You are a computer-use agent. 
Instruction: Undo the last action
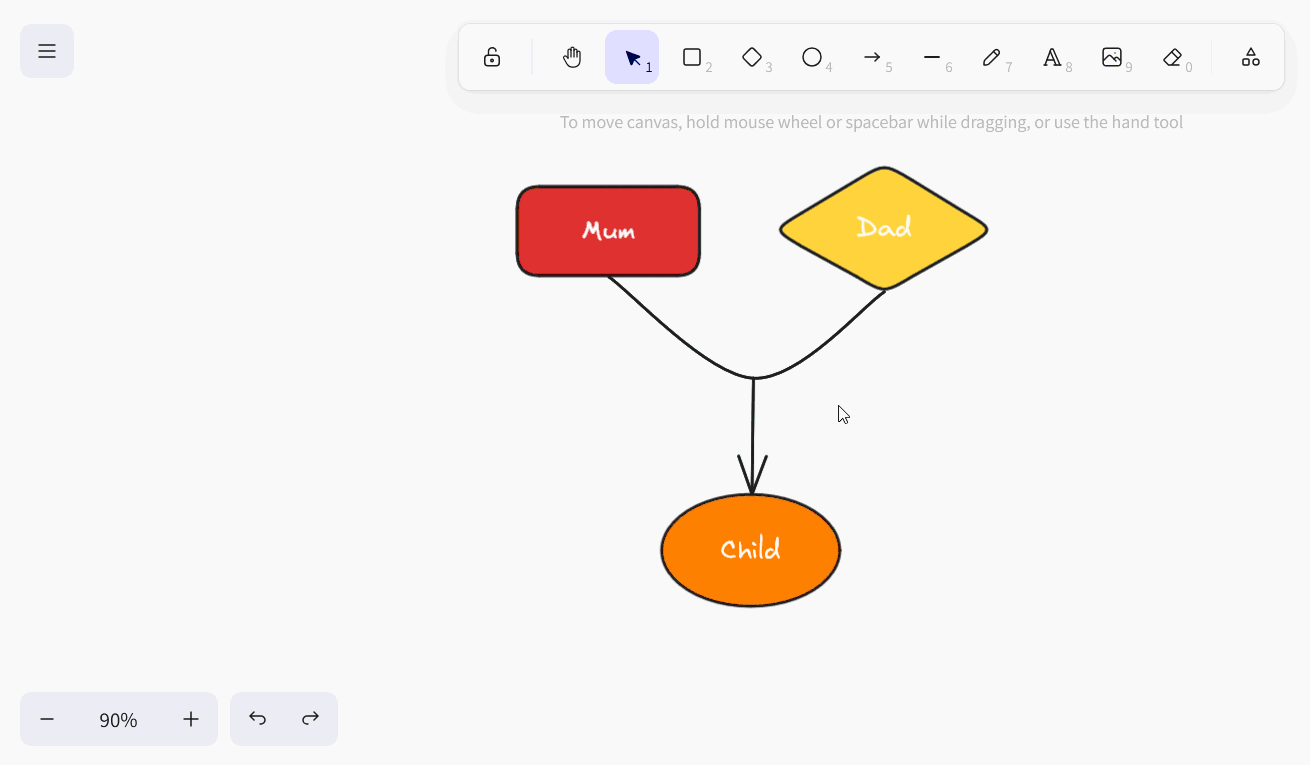(257, 719)
